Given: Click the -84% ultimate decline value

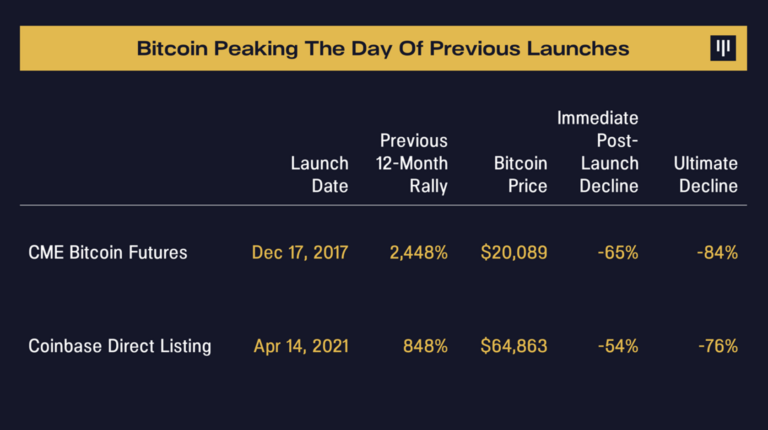Looking at the screenshot, I should click(x=717, y=252).
